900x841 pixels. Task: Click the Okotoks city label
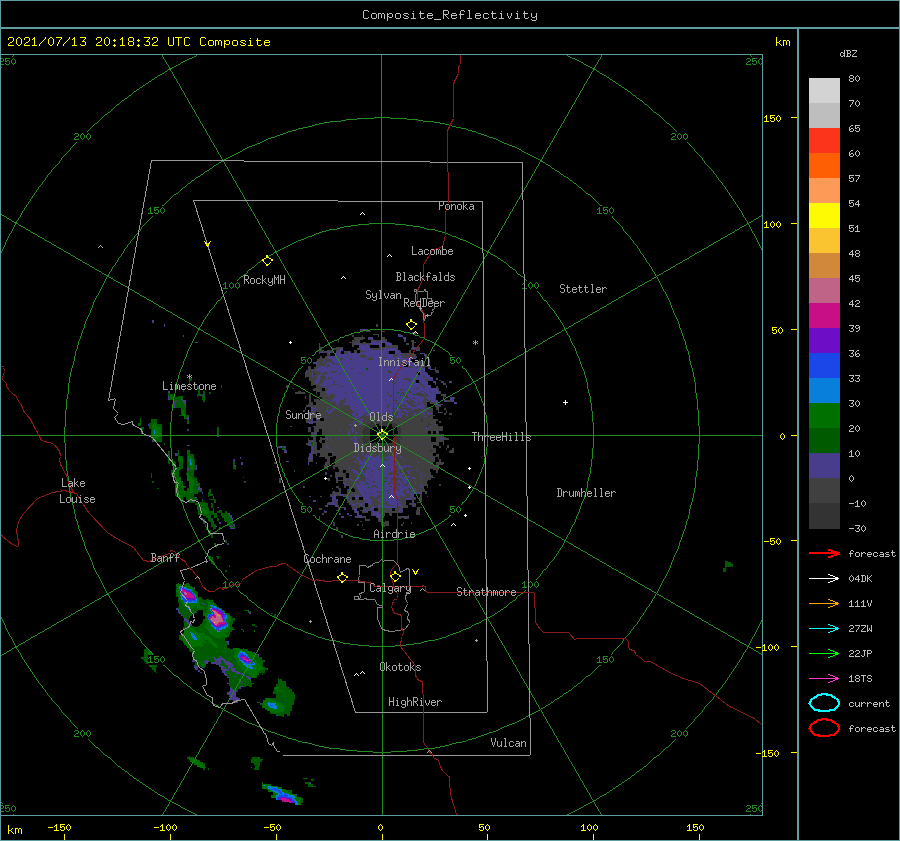point(400,667)
